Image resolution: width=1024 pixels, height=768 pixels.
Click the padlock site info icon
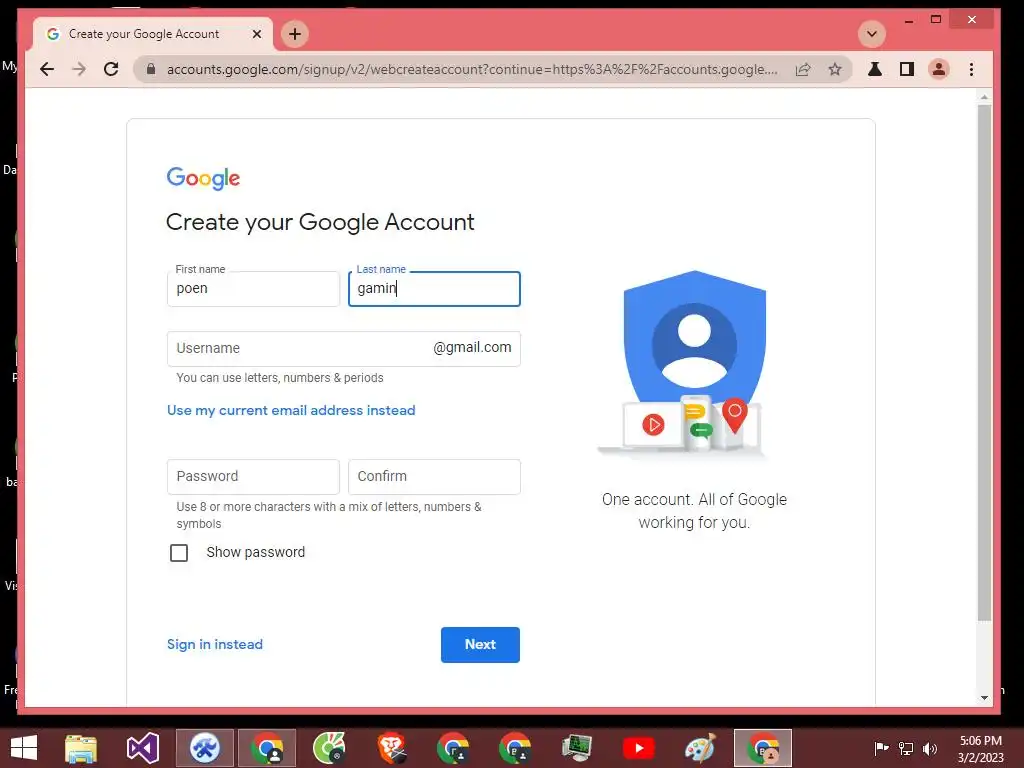point(151,69)
